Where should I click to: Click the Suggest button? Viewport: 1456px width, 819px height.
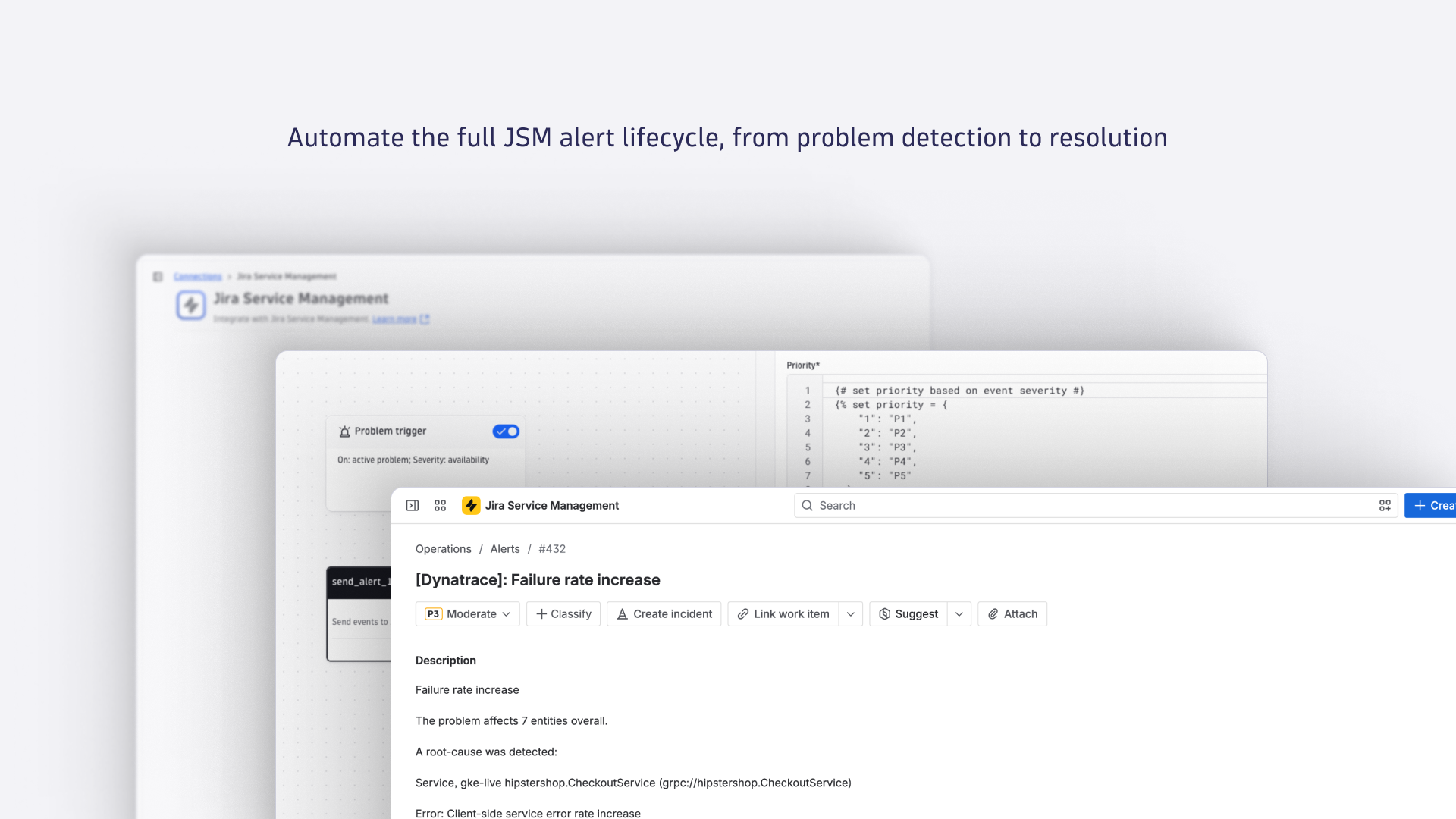[x=908, y=614]
